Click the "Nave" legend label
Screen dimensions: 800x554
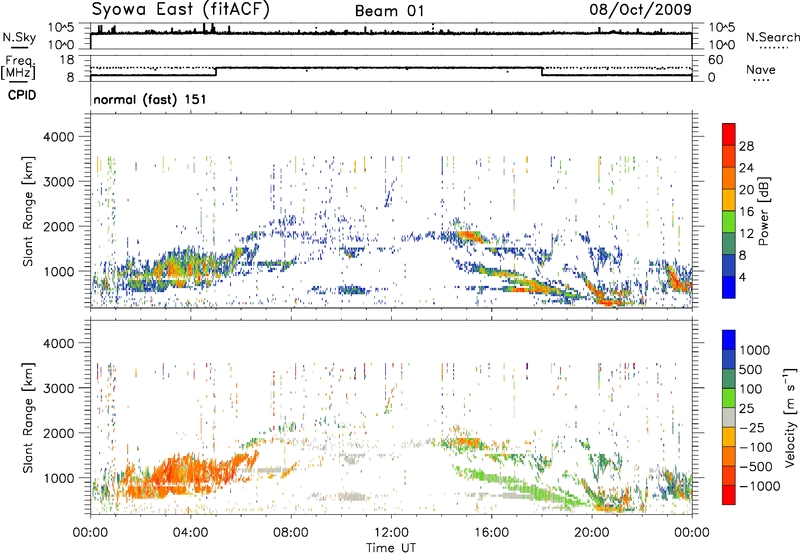click(761, 70)
